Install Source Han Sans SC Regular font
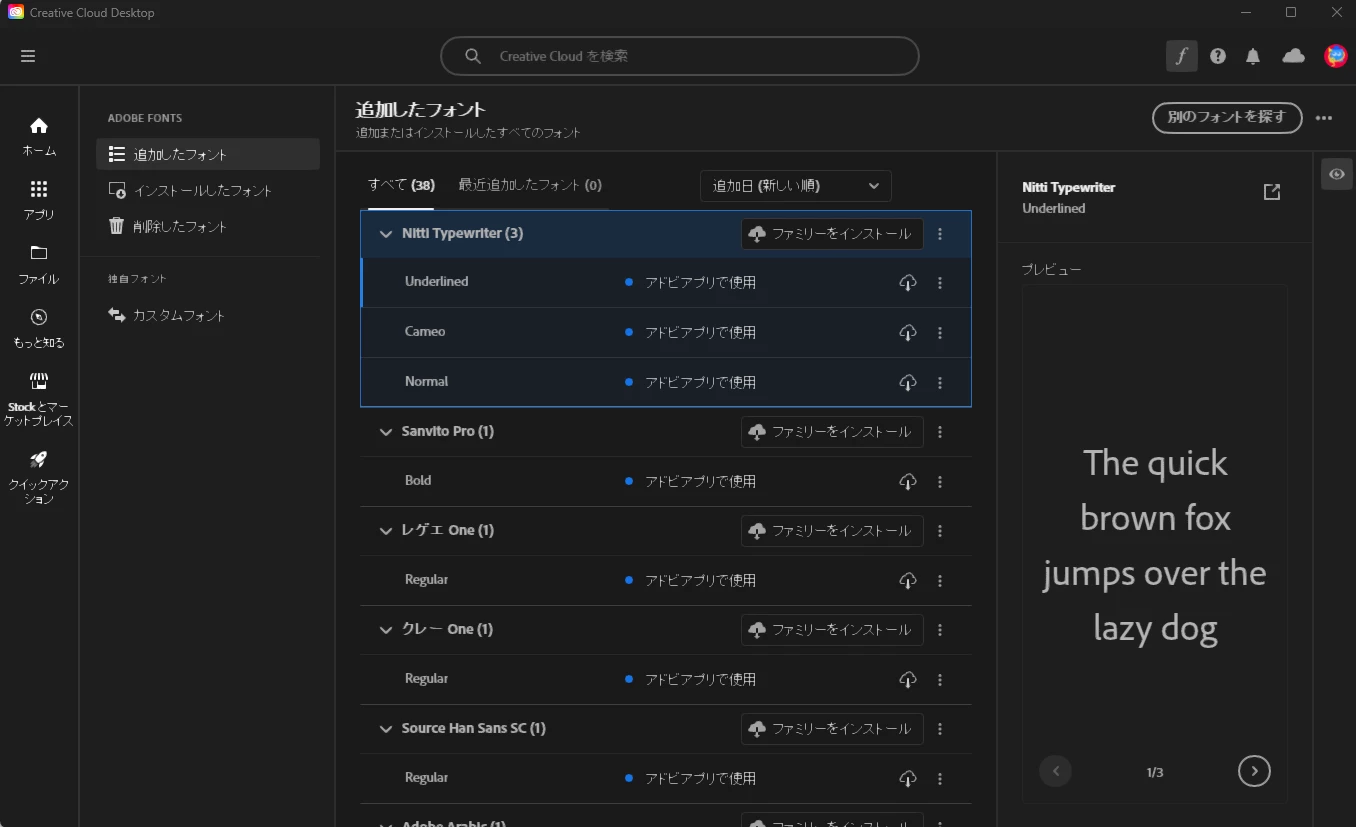 tap(907, 778)
